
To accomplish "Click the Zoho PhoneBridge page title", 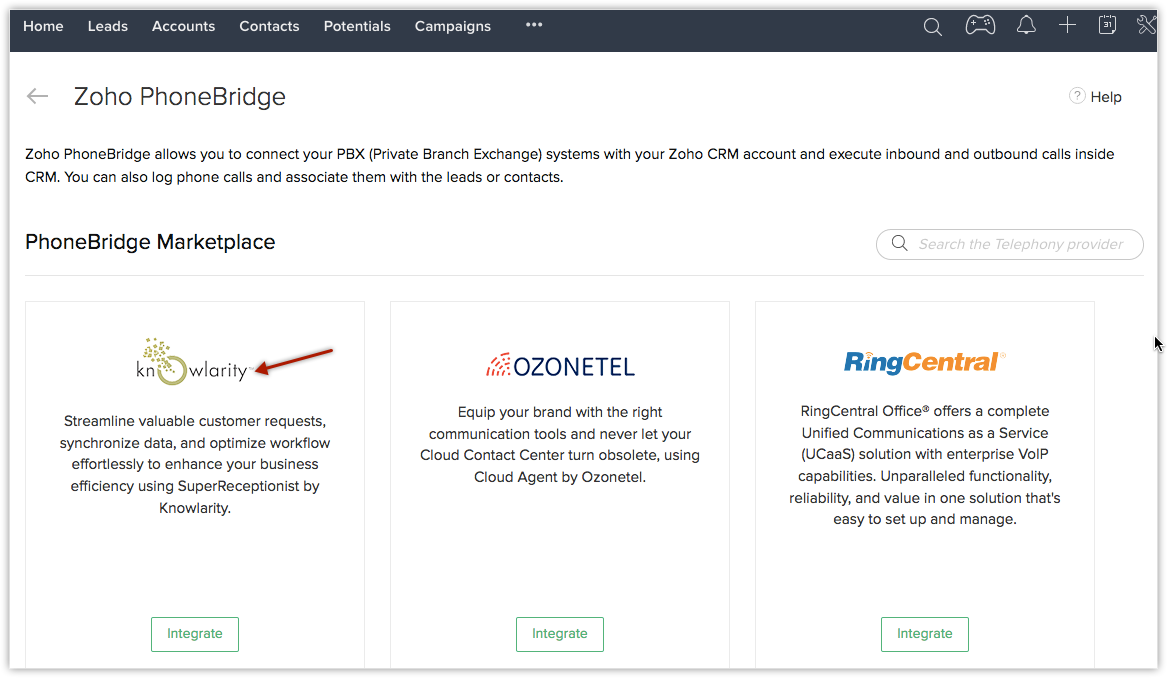I will pyautogui.click(x=179, y=97).
